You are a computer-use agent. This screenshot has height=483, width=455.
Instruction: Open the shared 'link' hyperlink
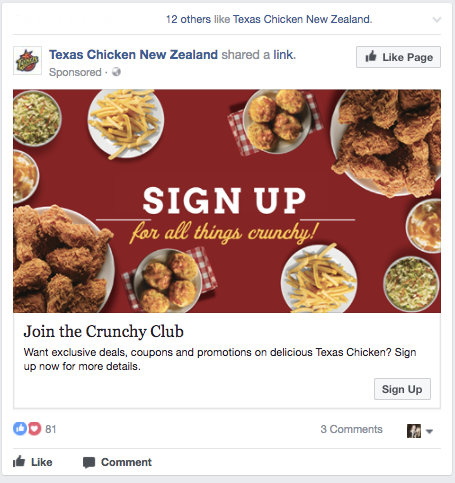(284, 54)
